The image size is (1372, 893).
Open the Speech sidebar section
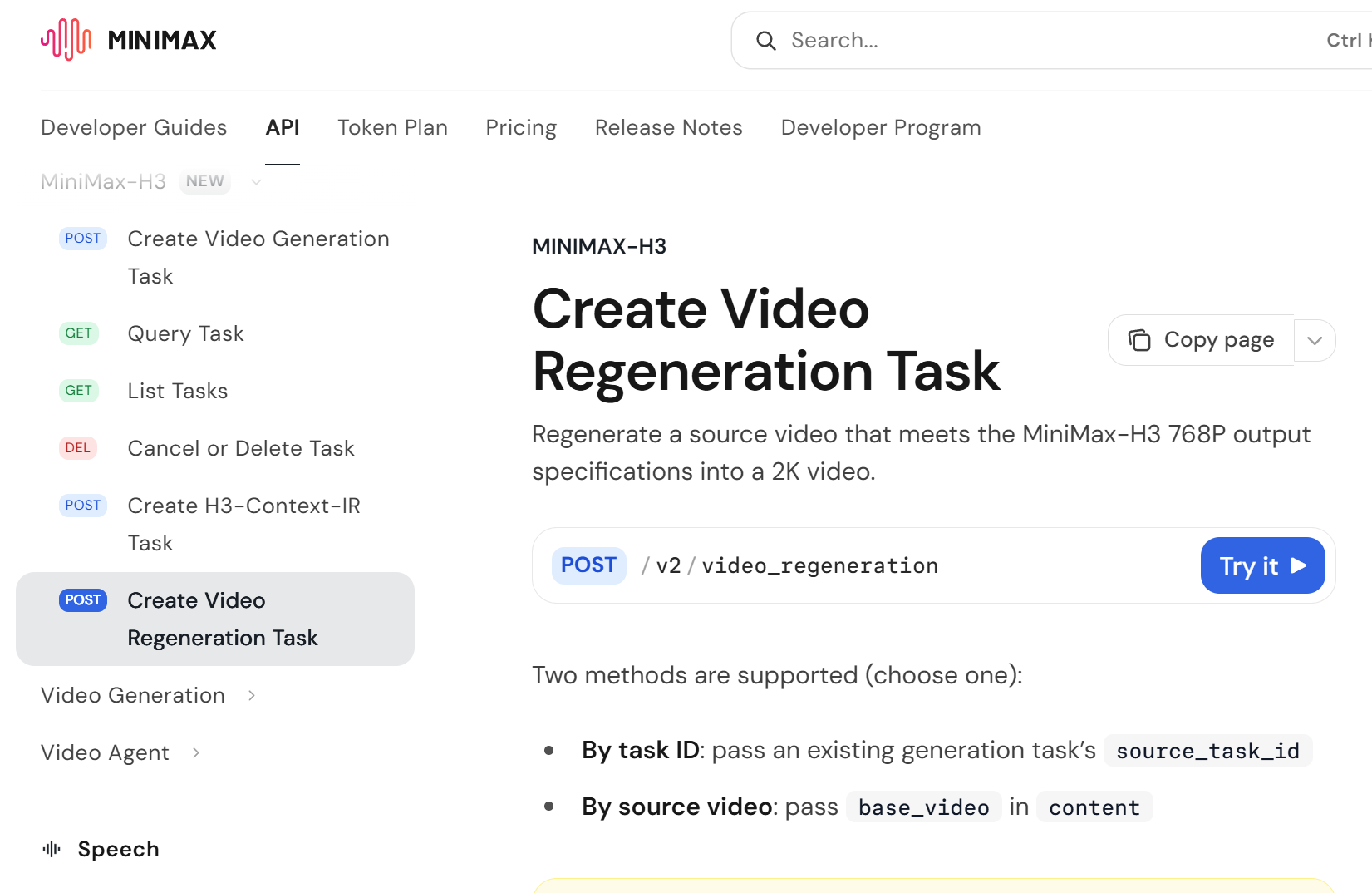118,849
